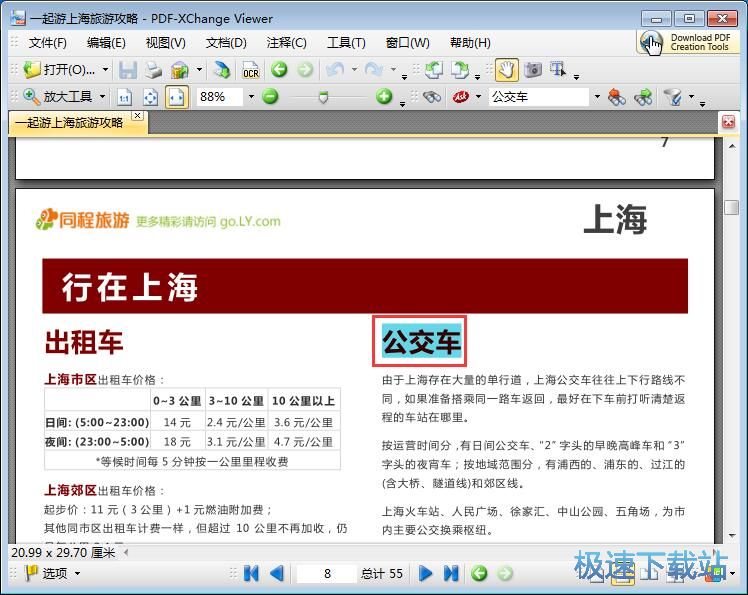Rotate page clockwise
Image resolution: width=748 pixels, height=595 pixels.
[460, 70]
